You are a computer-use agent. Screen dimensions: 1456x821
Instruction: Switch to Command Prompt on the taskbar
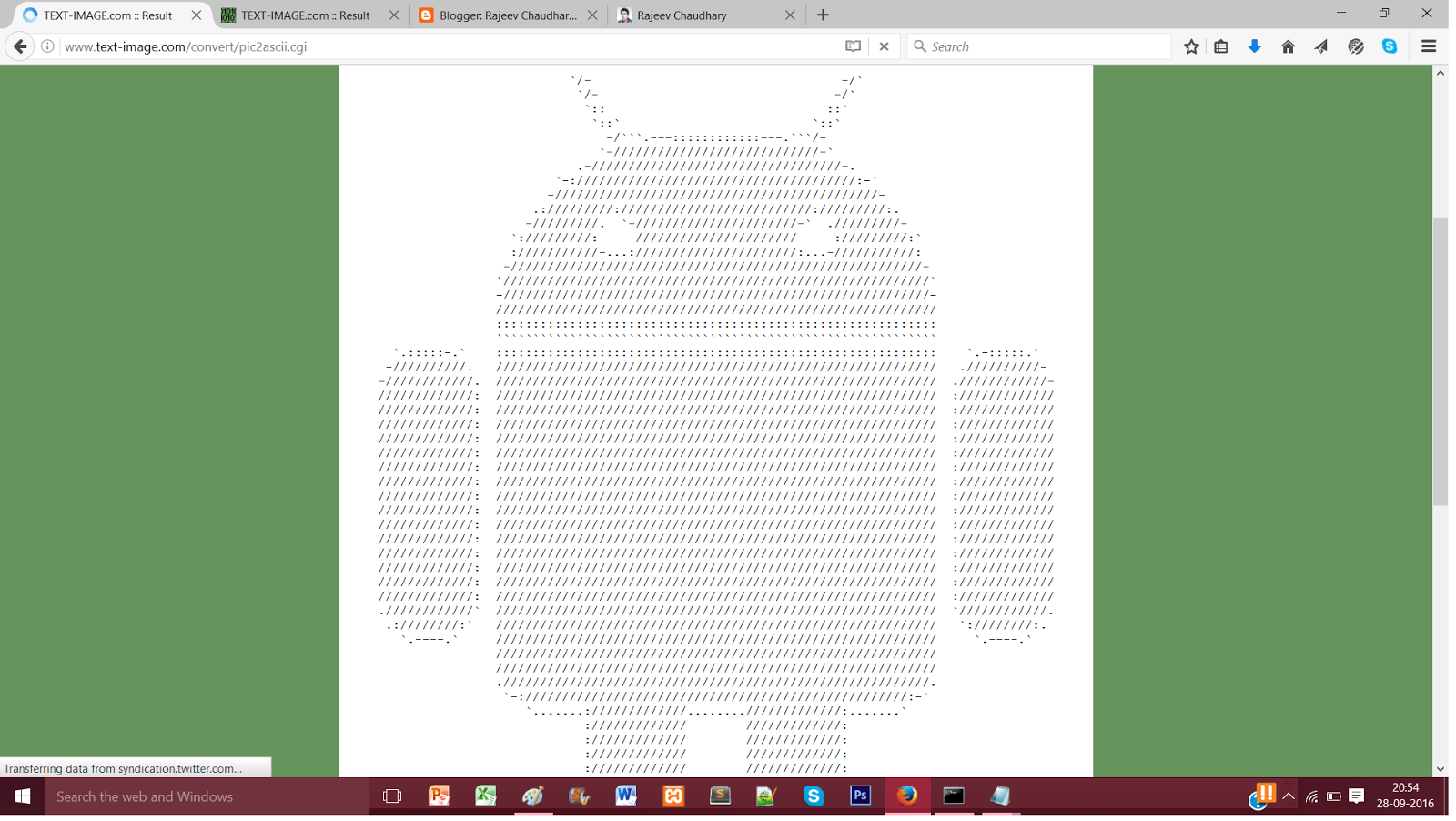pyautogui.click(x=954, y=796)
